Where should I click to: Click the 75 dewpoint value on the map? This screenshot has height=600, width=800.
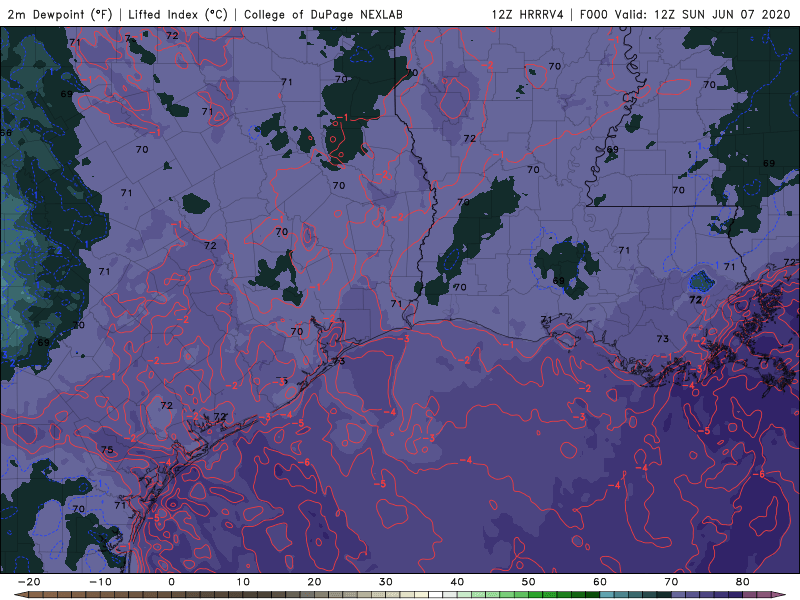click(x=107, y=449)
